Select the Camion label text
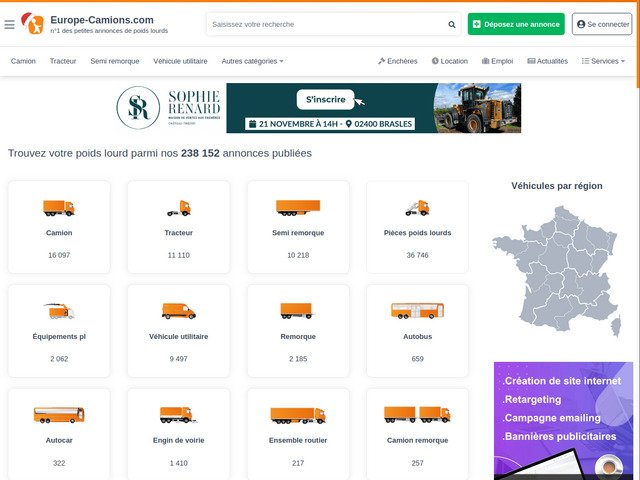 coord(59,233)
